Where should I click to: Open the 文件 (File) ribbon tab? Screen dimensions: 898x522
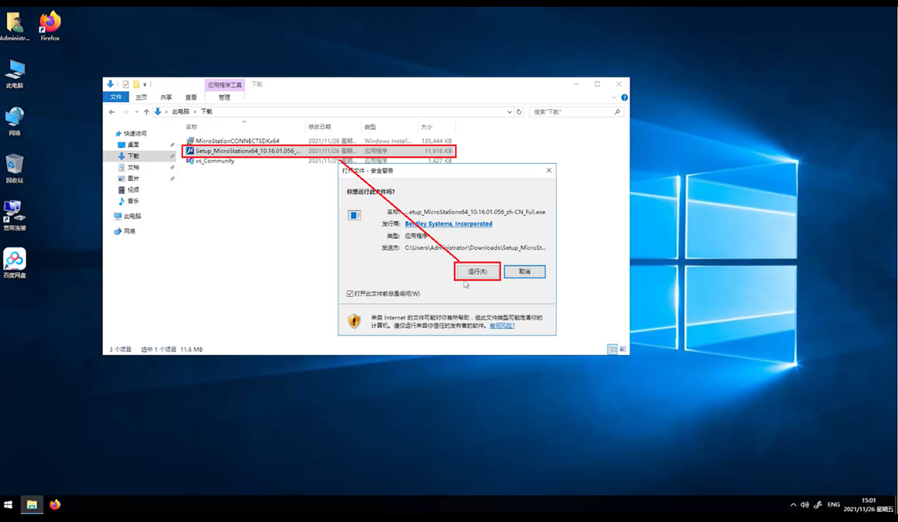click(x=116, y=97)
